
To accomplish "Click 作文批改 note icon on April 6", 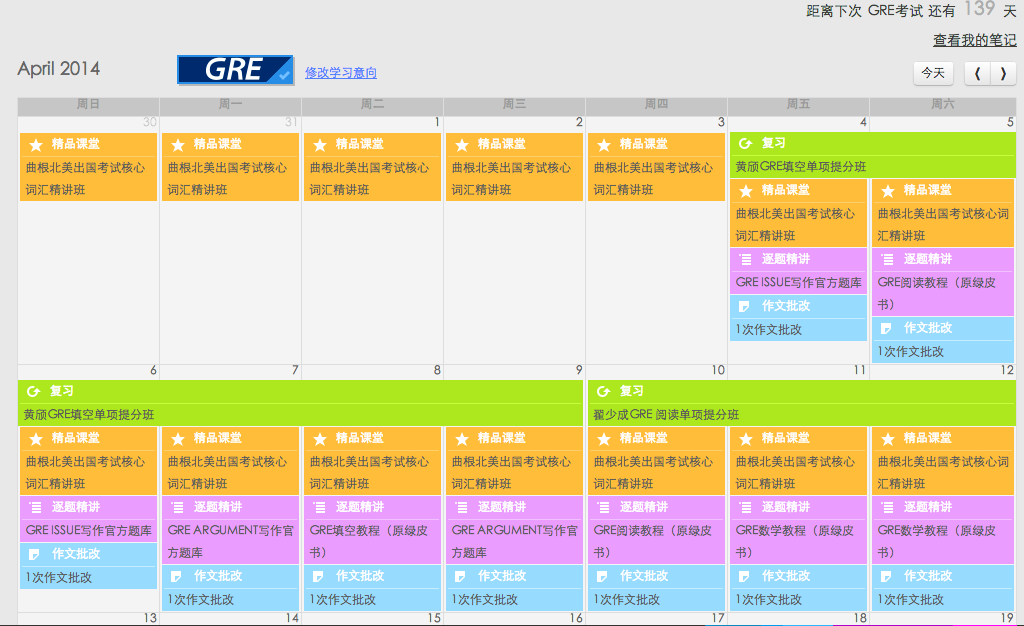I will tap(34, 554).
